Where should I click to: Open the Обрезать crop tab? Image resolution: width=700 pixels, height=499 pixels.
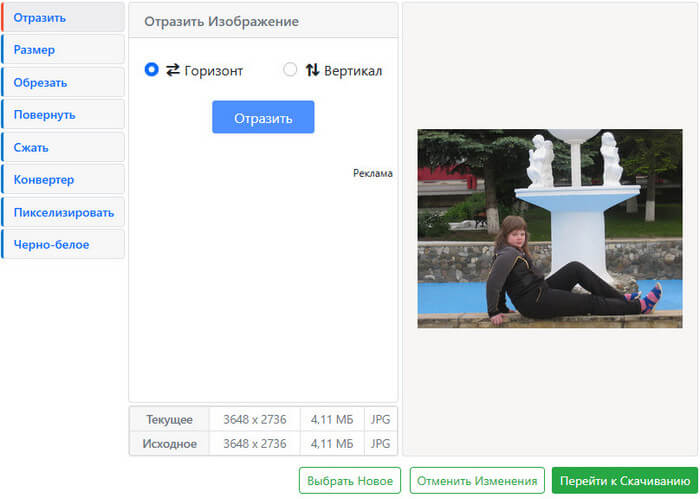63,82
